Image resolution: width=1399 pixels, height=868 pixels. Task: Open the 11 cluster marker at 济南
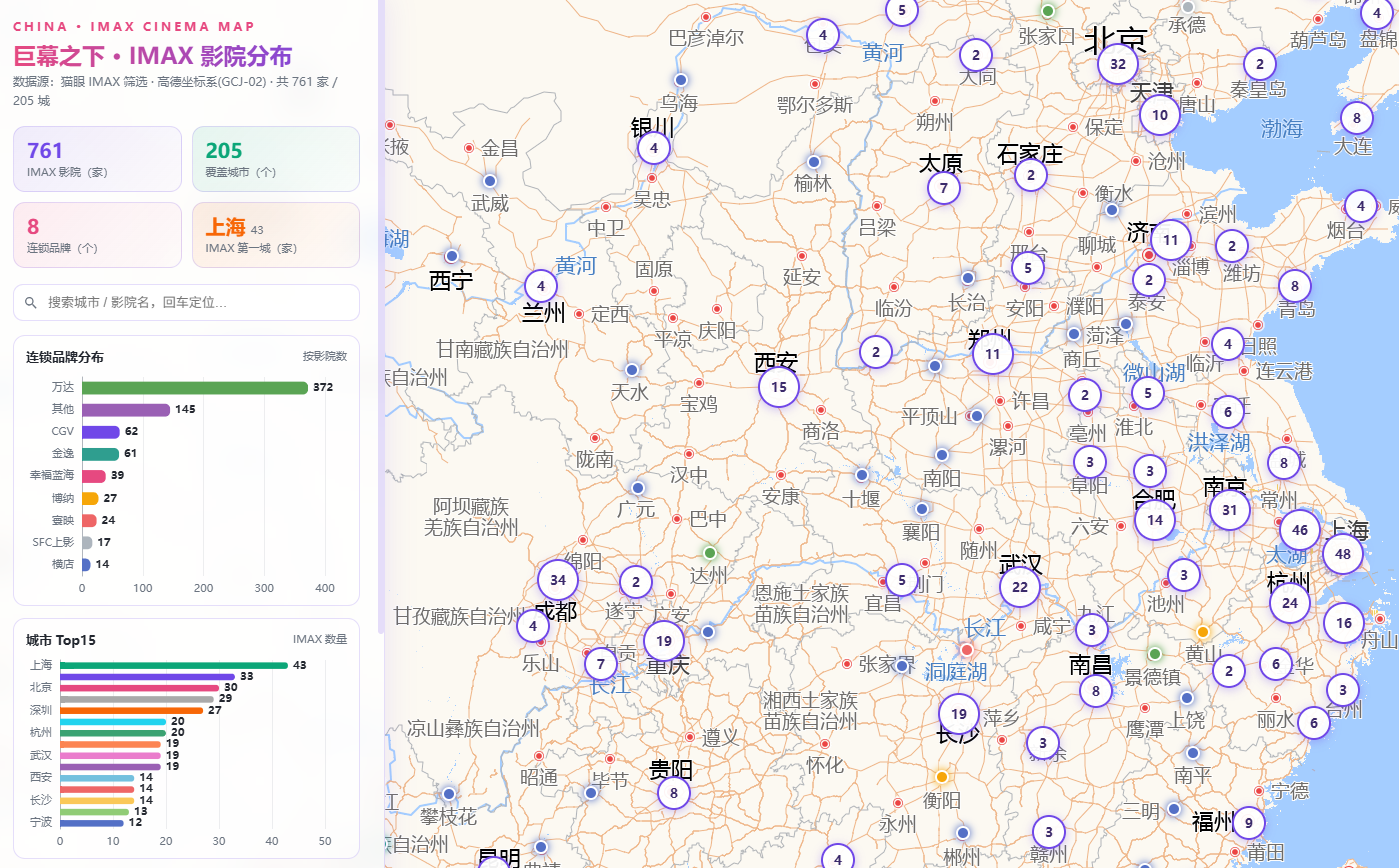pos(1171,240)
